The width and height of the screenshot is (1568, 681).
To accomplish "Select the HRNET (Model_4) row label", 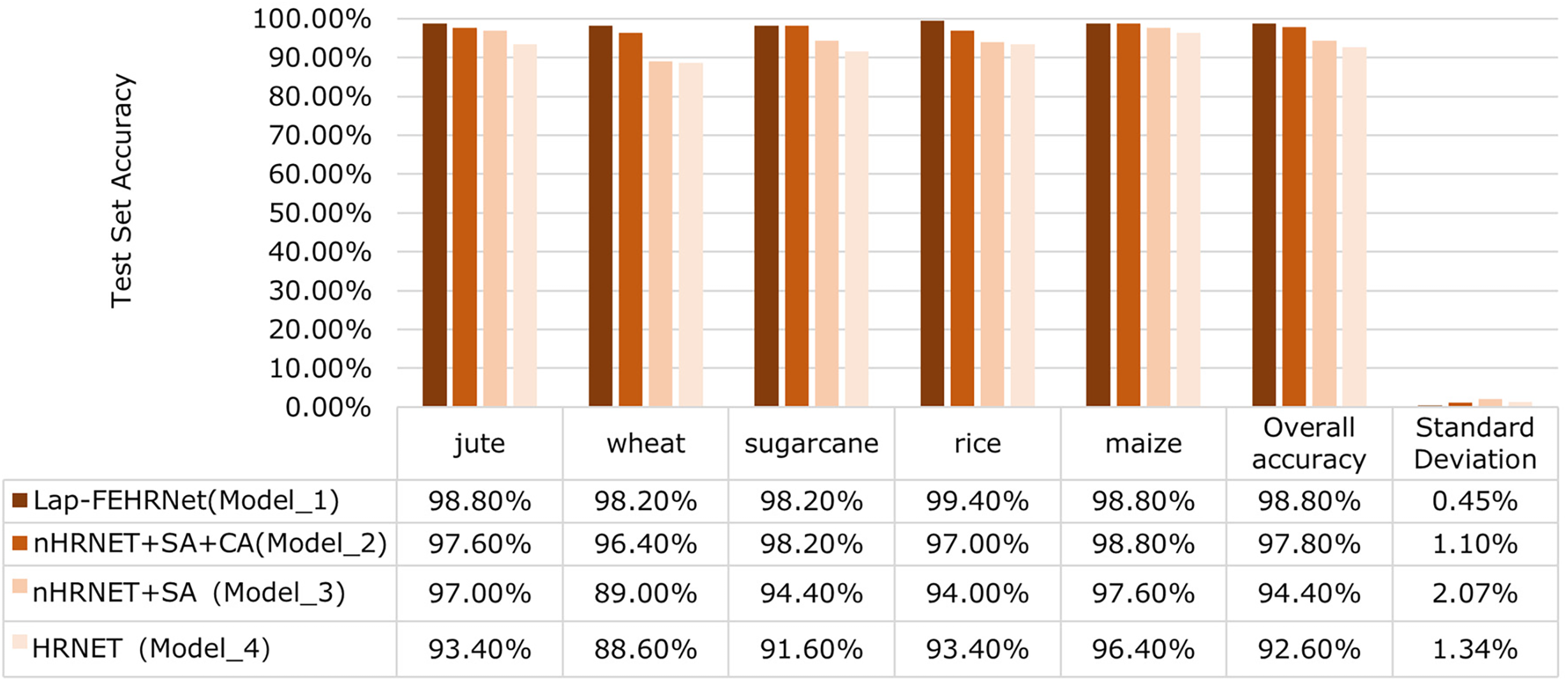I will [151, 648].
